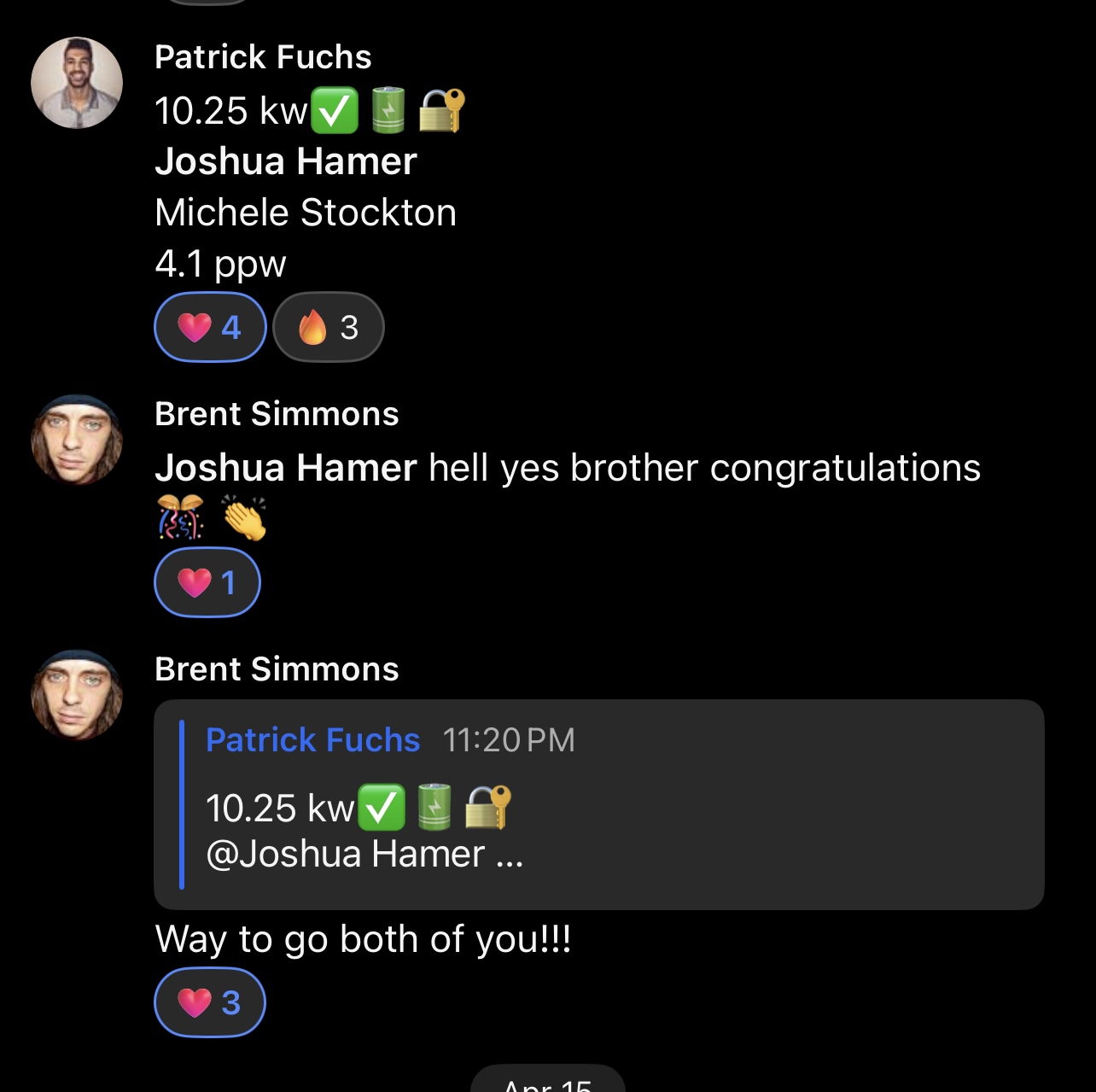Open Joshua Hamer mention before "hell yes brother"
Screen dimensions: 1096x1092
tap(286, 468)
